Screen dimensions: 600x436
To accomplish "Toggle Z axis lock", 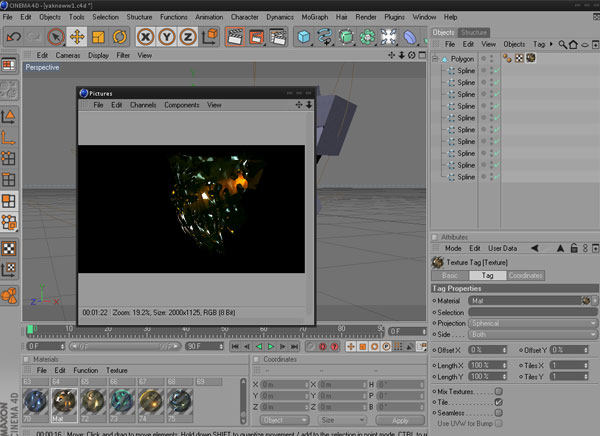I will click(x=188, y=37).
